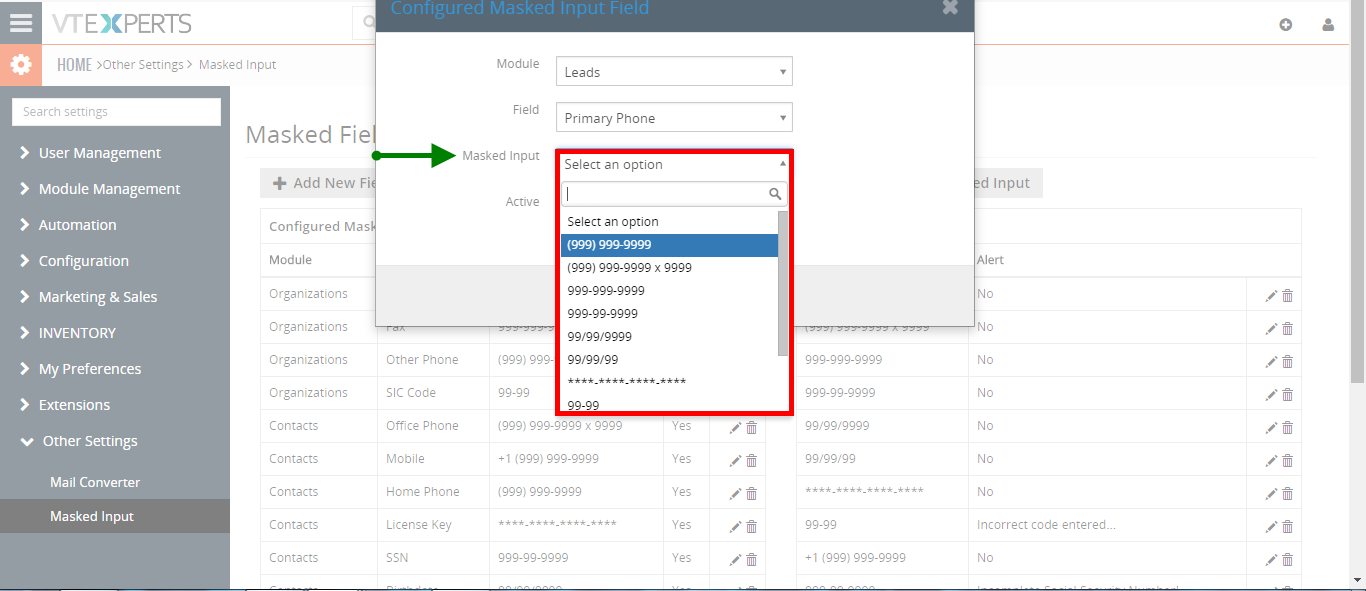
Task: Edit the Contacts Office Phone row
Action: click(736, 427)
